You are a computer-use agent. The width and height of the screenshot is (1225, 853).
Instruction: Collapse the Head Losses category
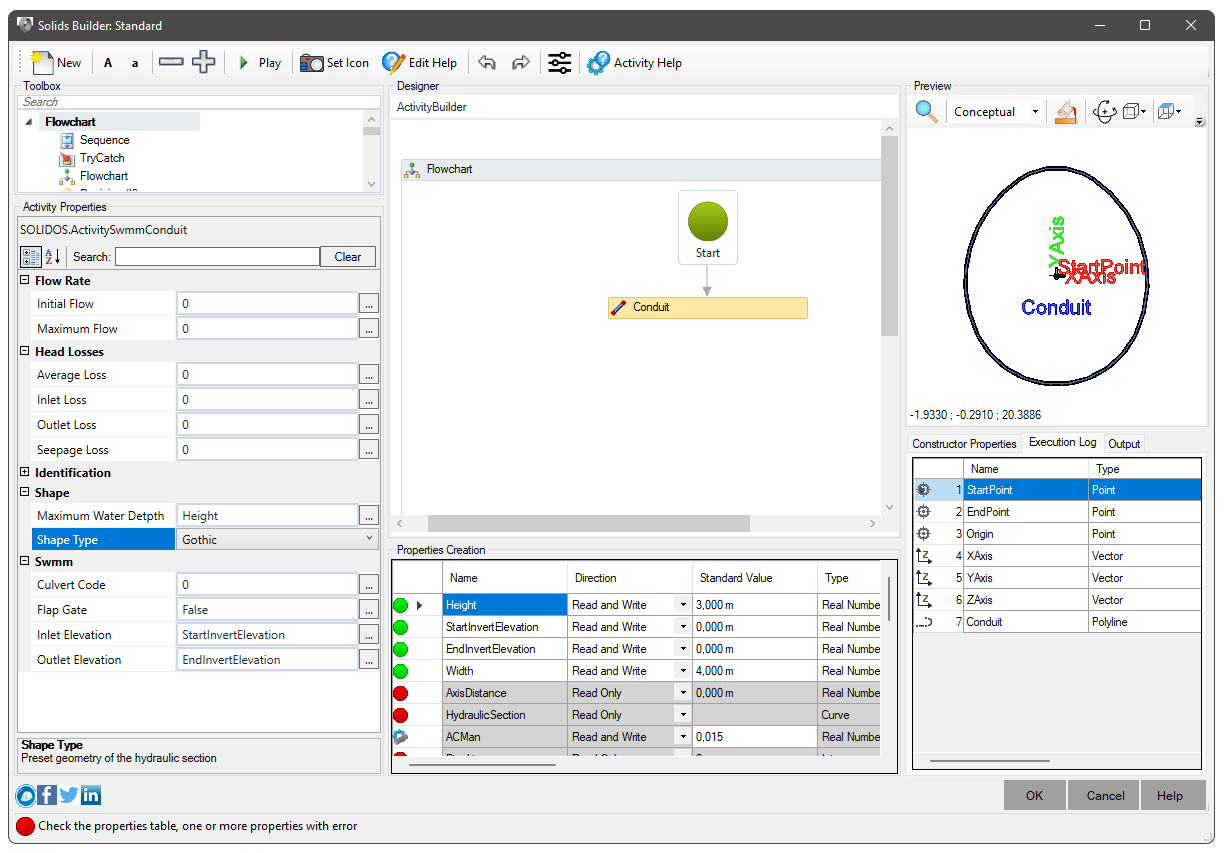point(25,352)
